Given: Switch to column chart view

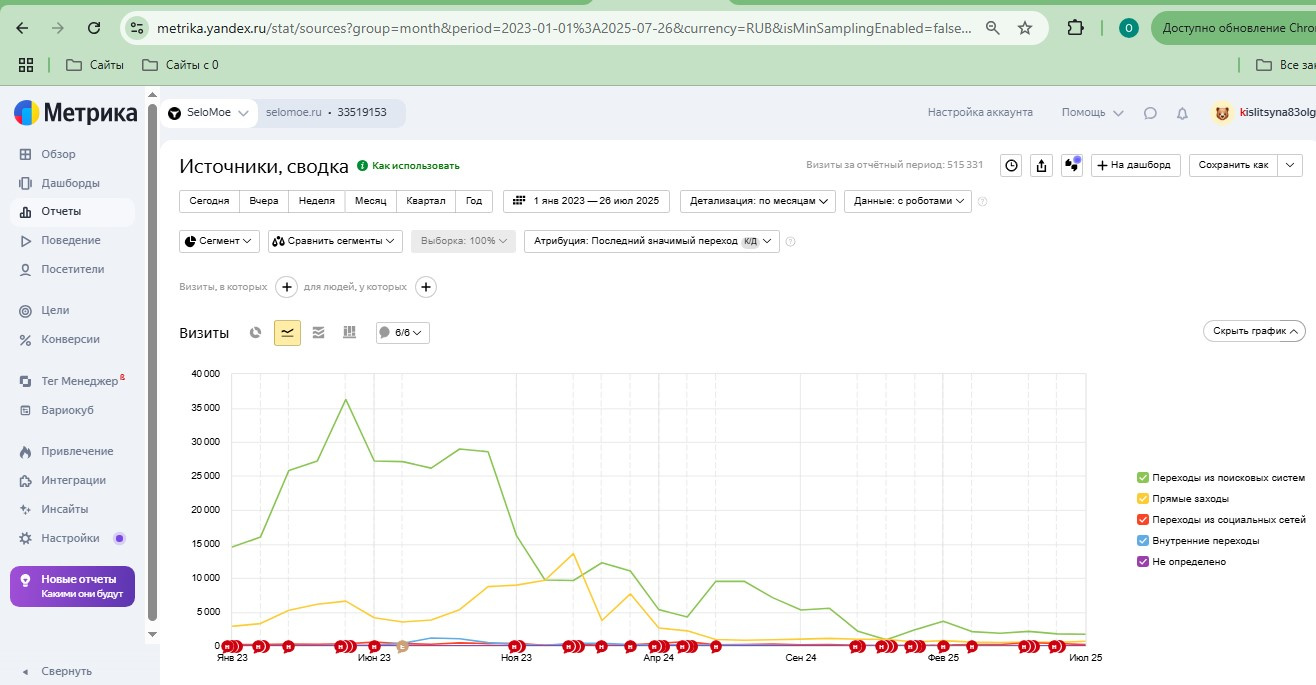Looking at the screenshot, I should (349, 333).
